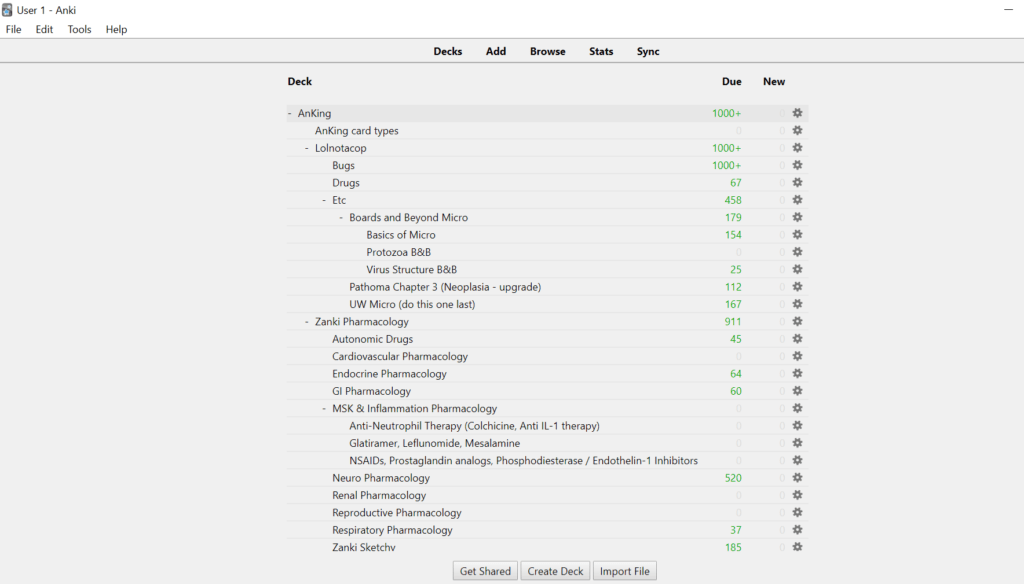Click the Import File button
Screen dimensions: 1024x584
tap(625, 571)
